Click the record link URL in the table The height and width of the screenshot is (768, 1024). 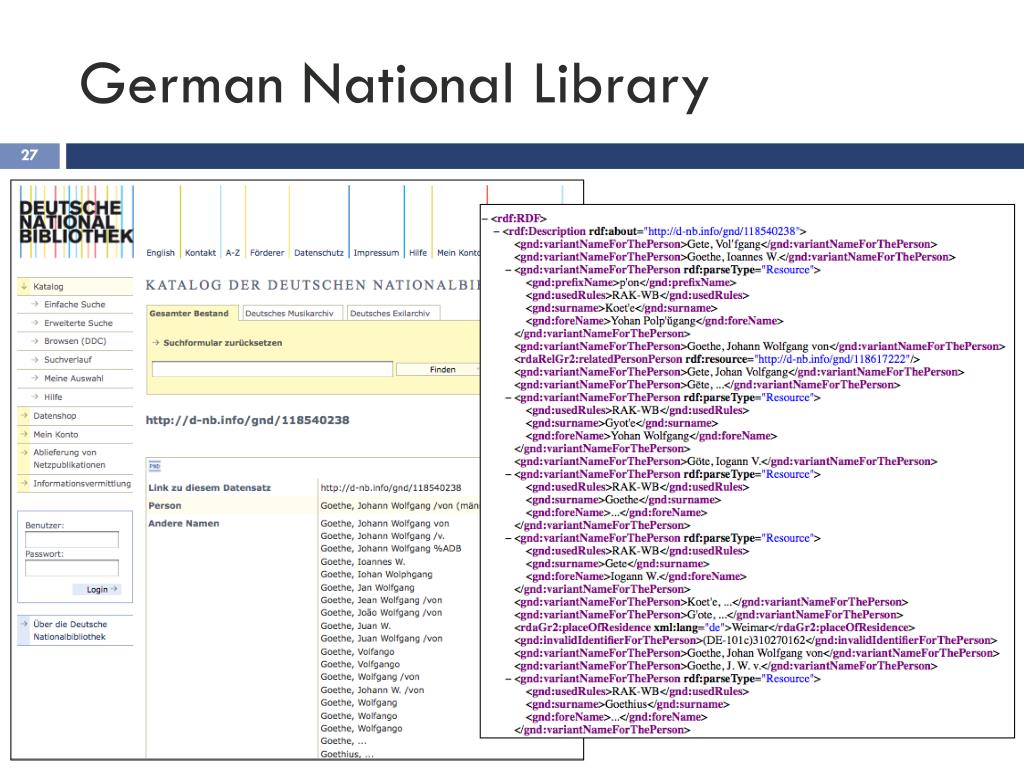(391, 488)
